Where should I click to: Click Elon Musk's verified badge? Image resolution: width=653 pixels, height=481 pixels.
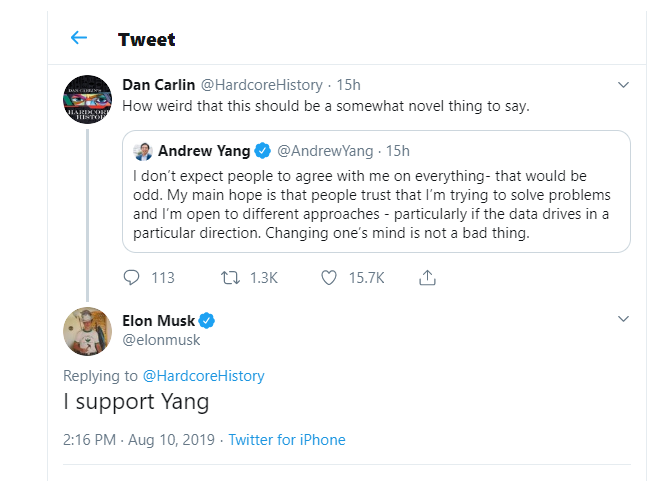pyautogui.click(x=208, y=321)
